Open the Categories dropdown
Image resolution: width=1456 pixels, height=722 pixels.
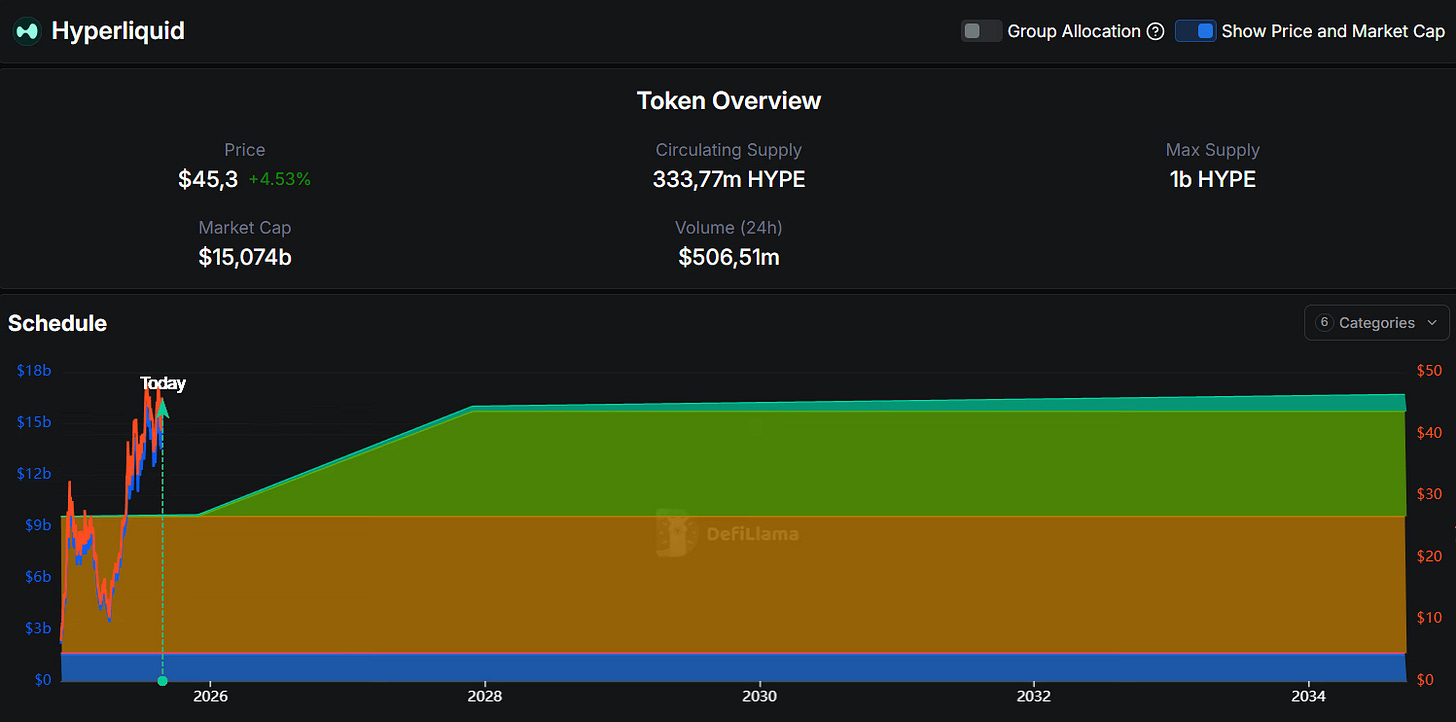point(1376,323)
